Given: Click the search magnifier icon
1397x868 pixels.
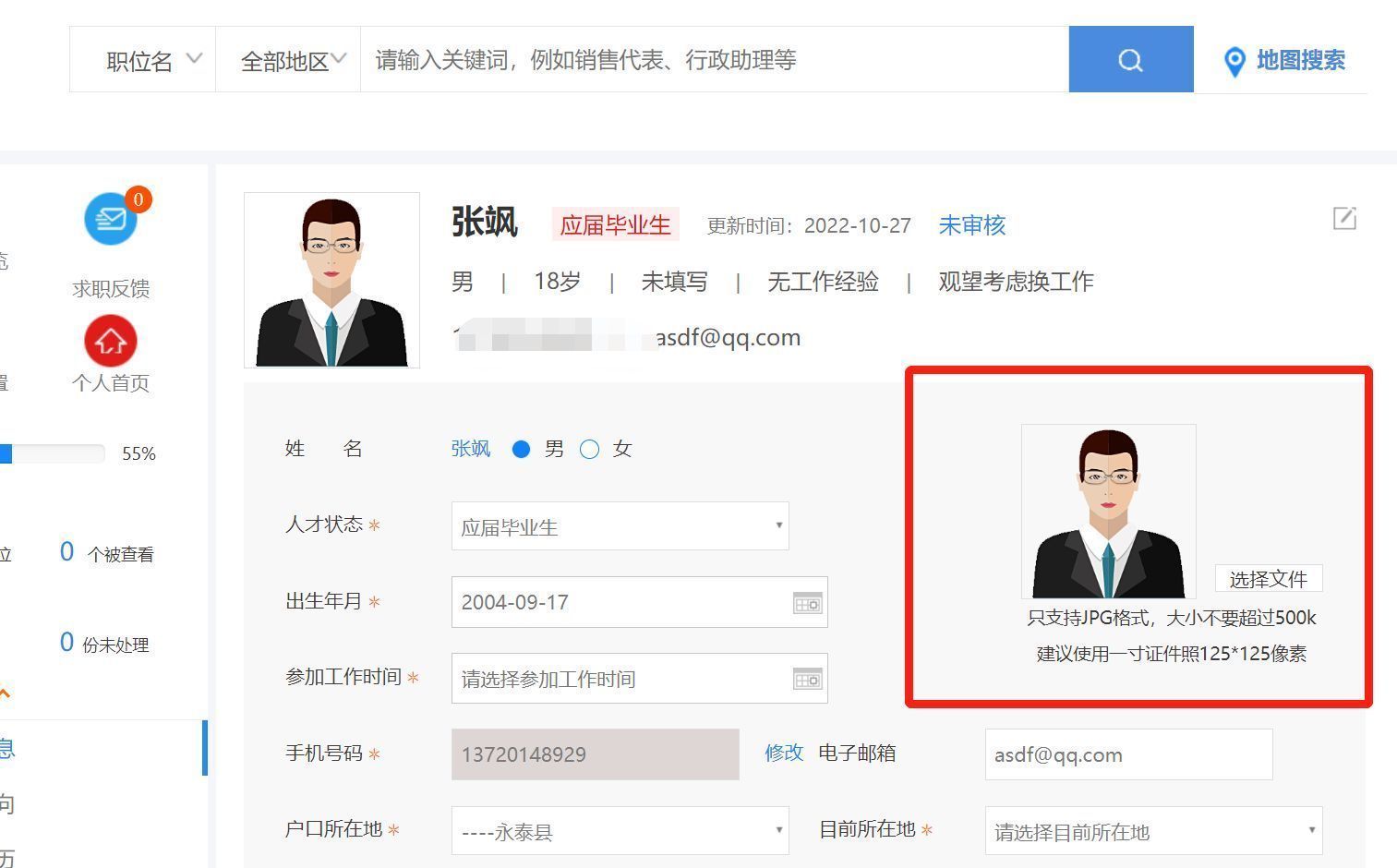Looking at the screenshot, I should 1129,59.
